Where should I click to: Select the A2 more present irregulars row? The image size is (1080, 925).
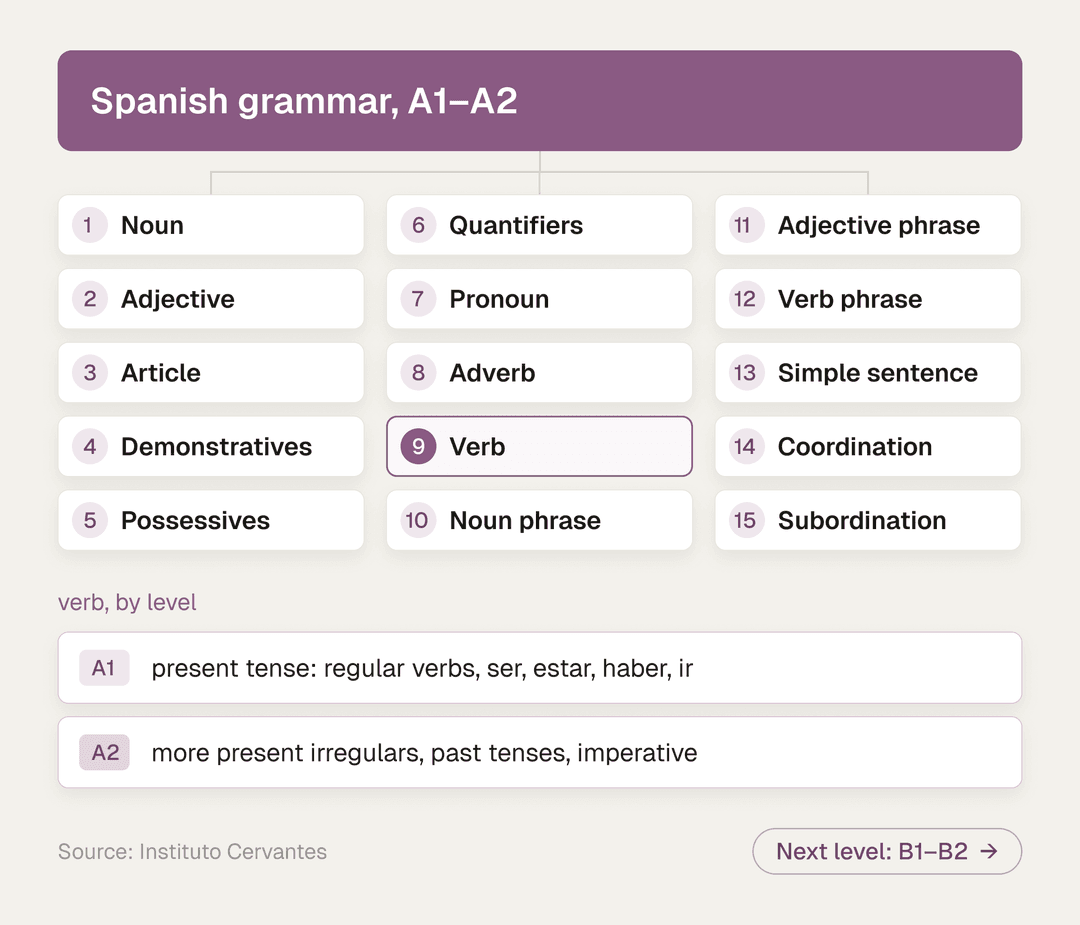540,752
